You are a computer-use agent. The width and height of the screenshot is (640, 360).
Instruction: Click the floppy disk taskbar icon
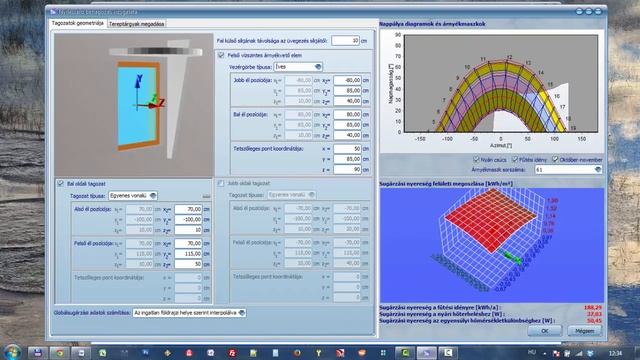coord(38,353)
